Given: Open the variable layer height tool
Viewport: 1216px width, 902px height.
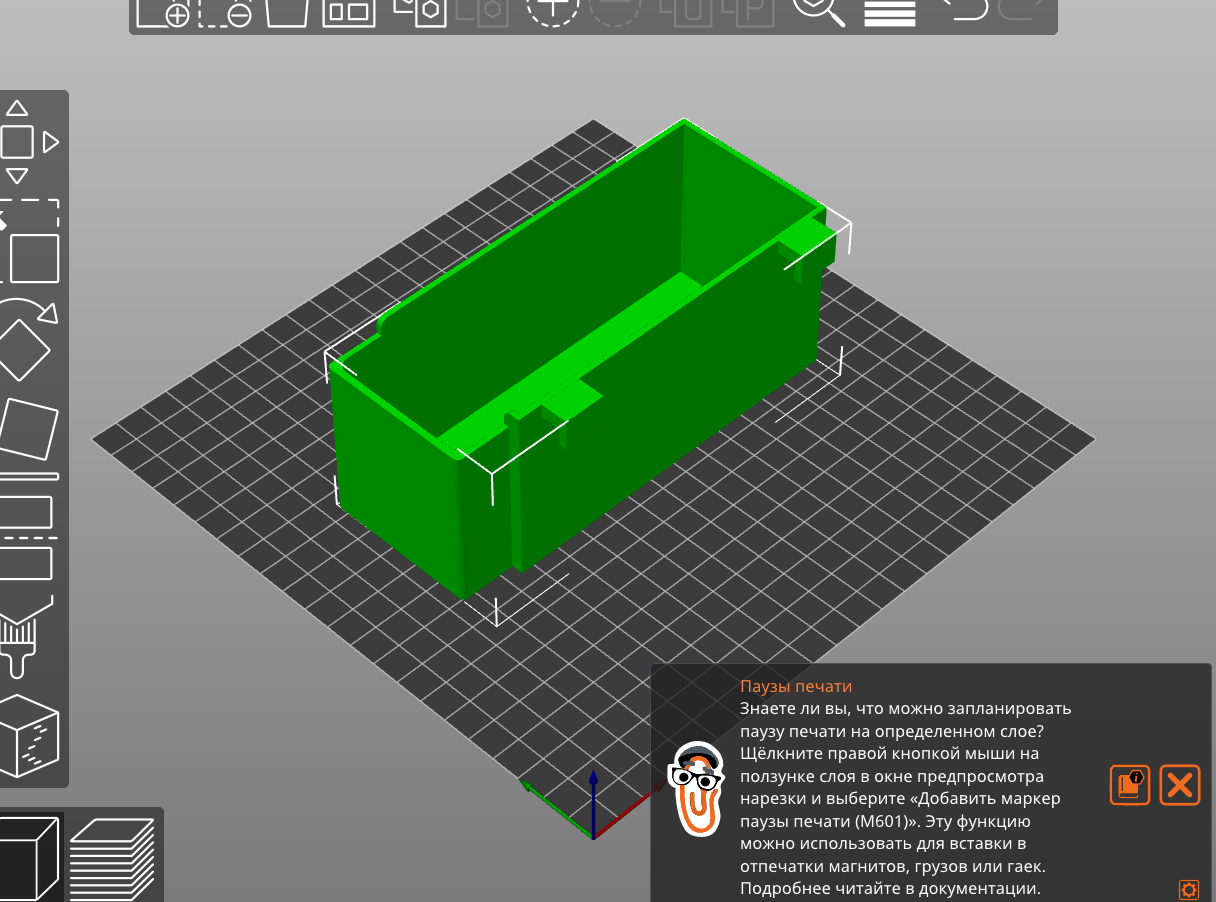Looking at the screenshot, I should pos(889,13).
